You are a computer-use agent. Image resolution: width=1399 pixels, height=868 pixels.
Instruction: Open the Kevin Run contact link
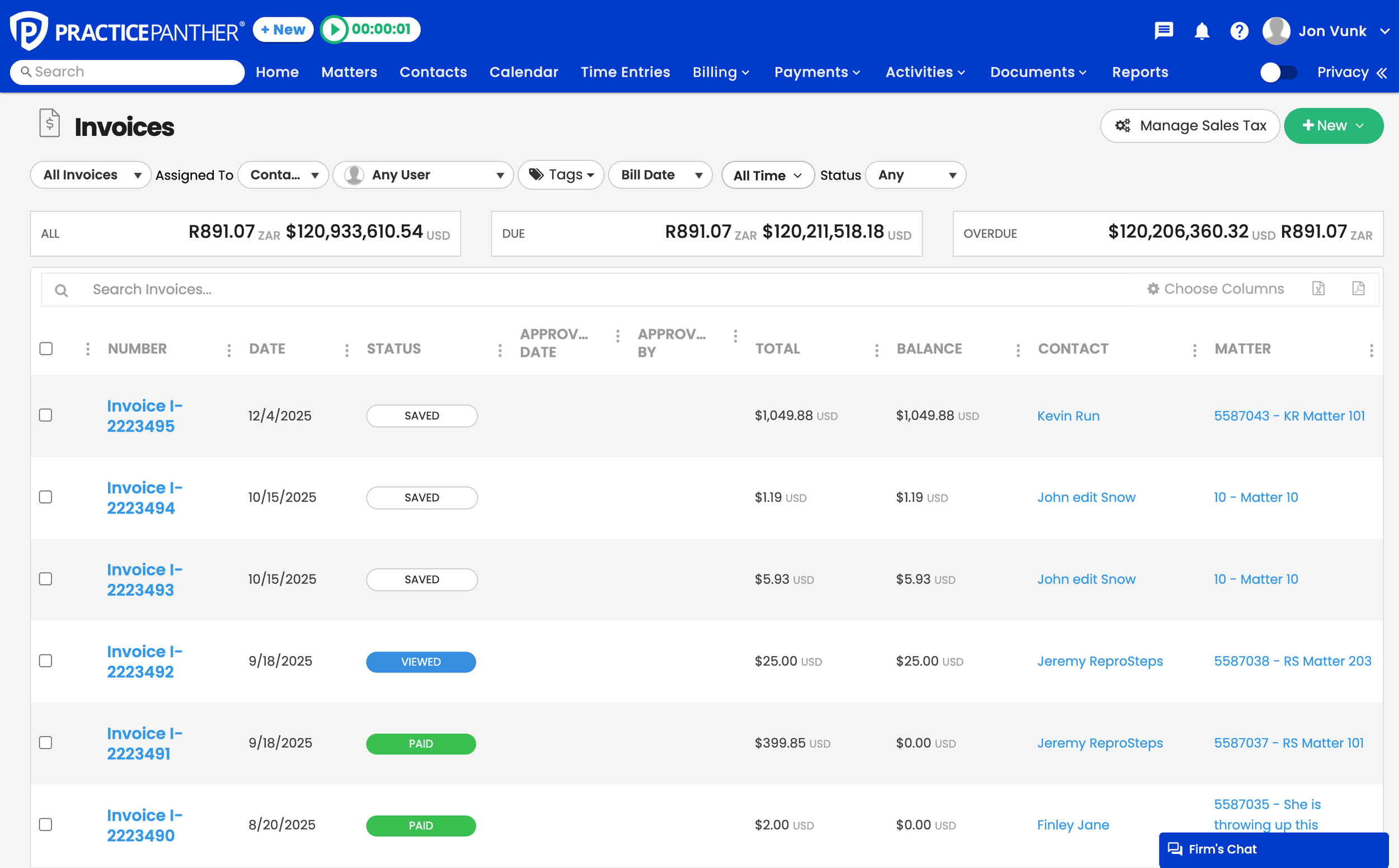1068,416
